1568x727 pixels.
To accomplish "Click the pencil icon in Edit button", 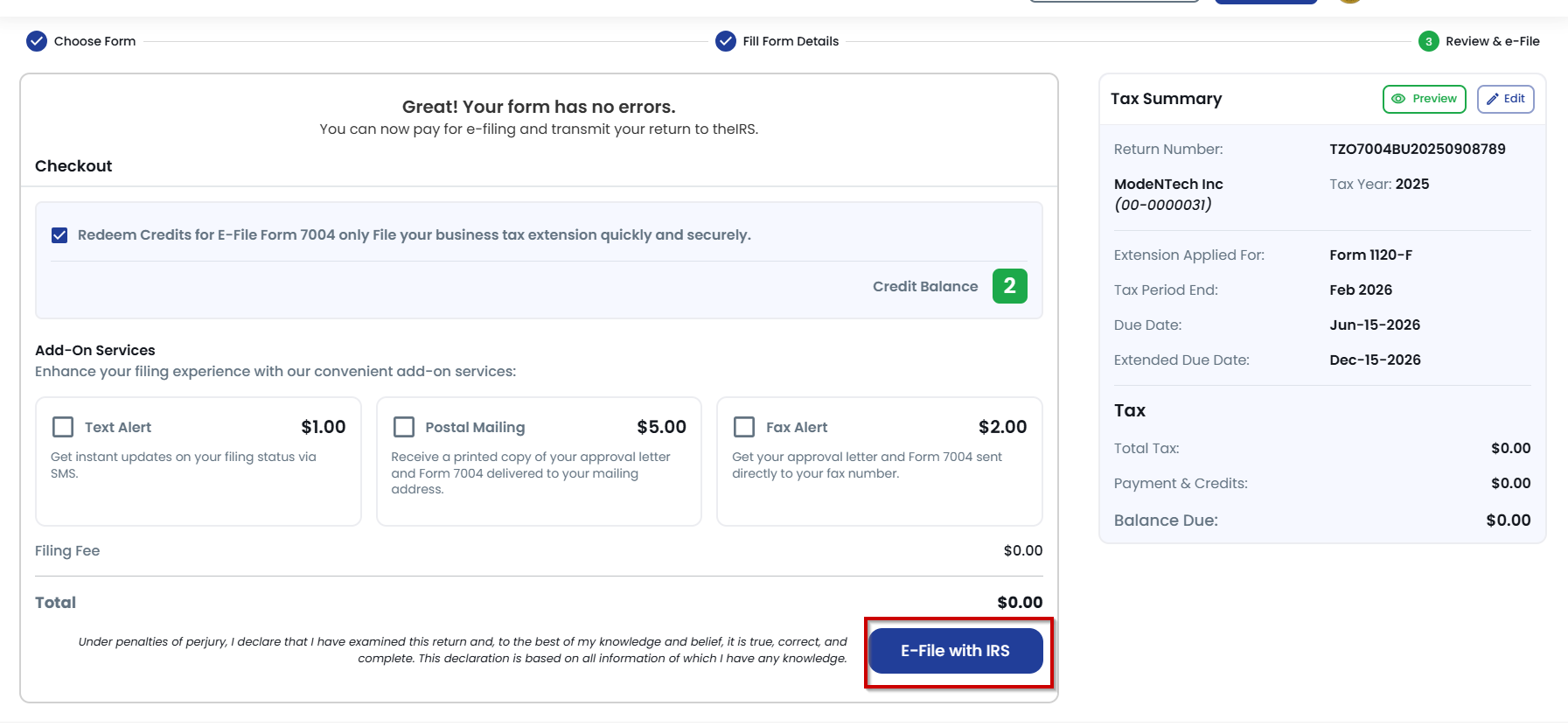I will click(1493, 99).
